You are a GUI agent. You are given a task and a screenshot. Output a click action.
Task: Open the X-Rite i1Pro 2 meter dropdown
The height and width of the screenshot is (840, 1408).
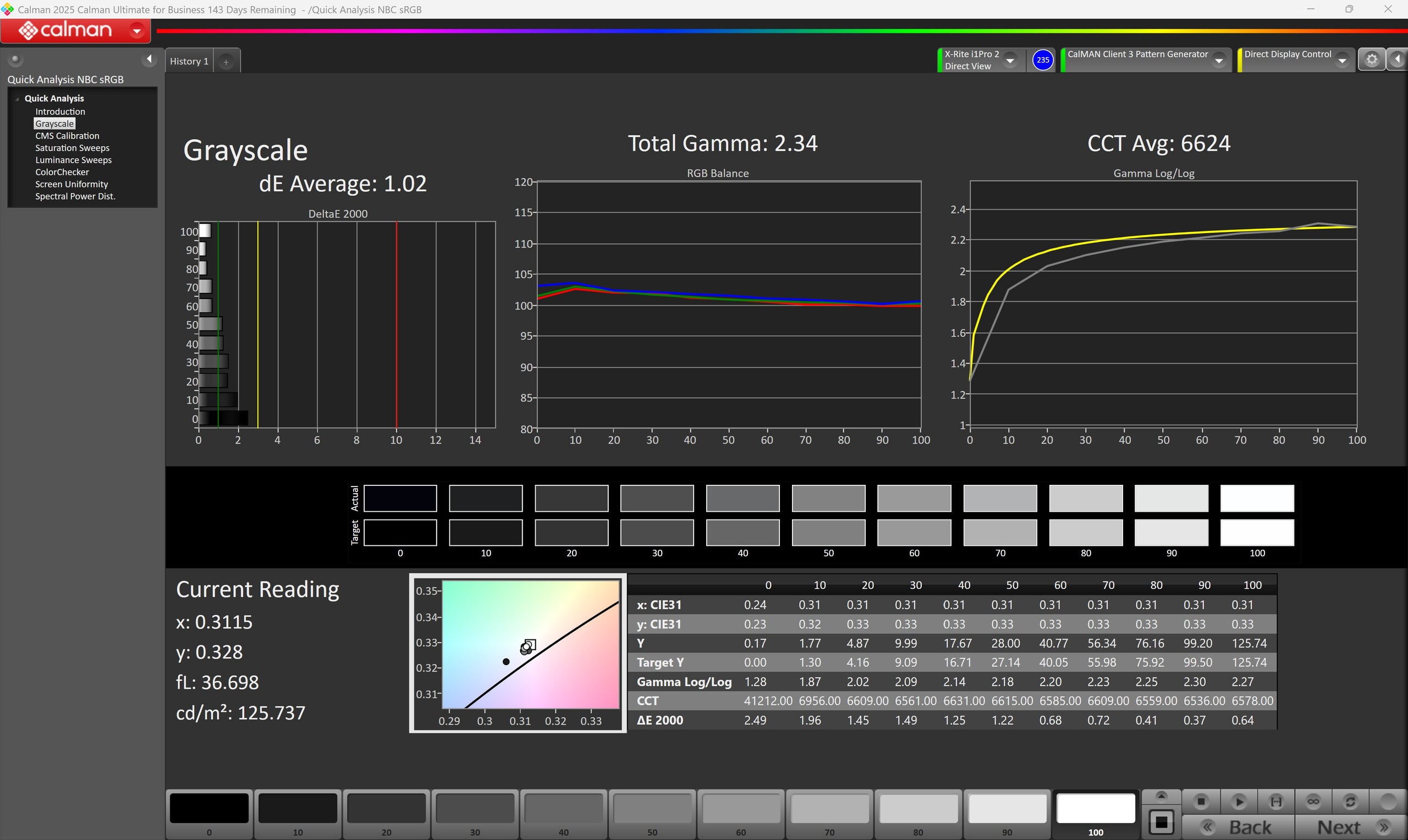point(1009,60)
